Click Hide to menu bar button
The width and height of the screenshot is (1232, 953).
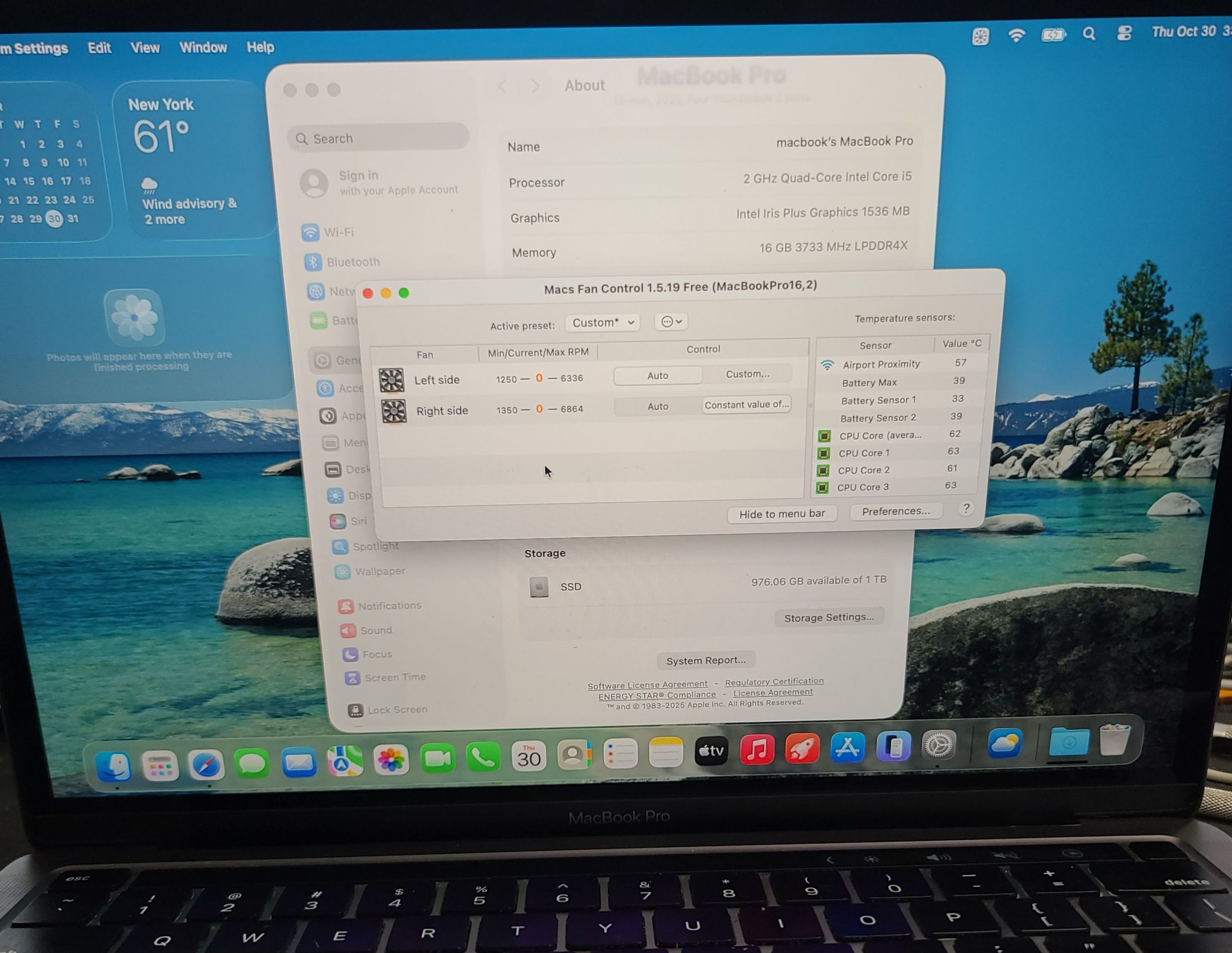tap(782, 514)
